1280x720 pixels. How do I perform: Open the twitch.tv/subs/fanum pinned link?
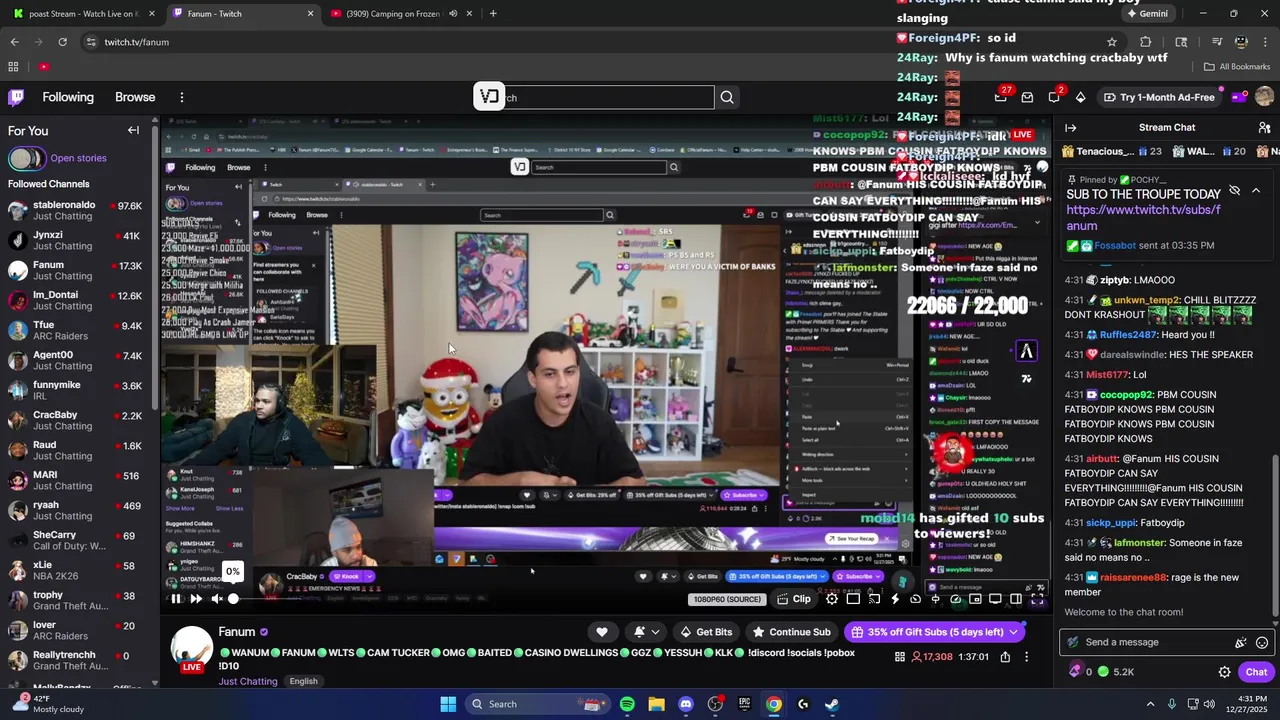coord(1143,218)
